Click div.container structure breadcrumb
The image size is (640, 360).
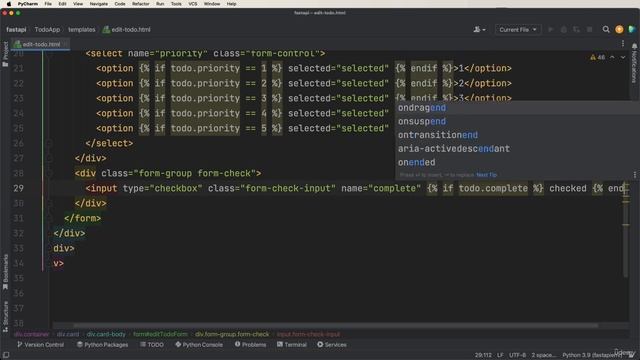point(31,334)
